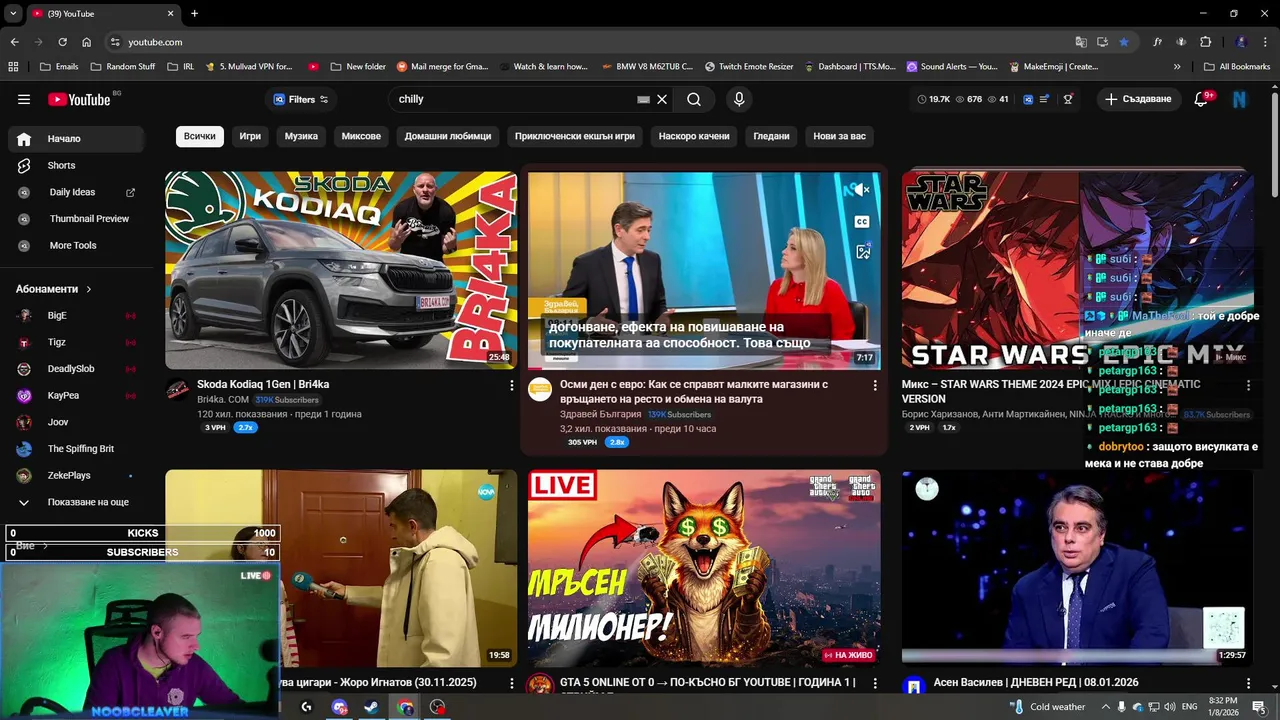Bookmark star icon in address bar

point(1124,42)
